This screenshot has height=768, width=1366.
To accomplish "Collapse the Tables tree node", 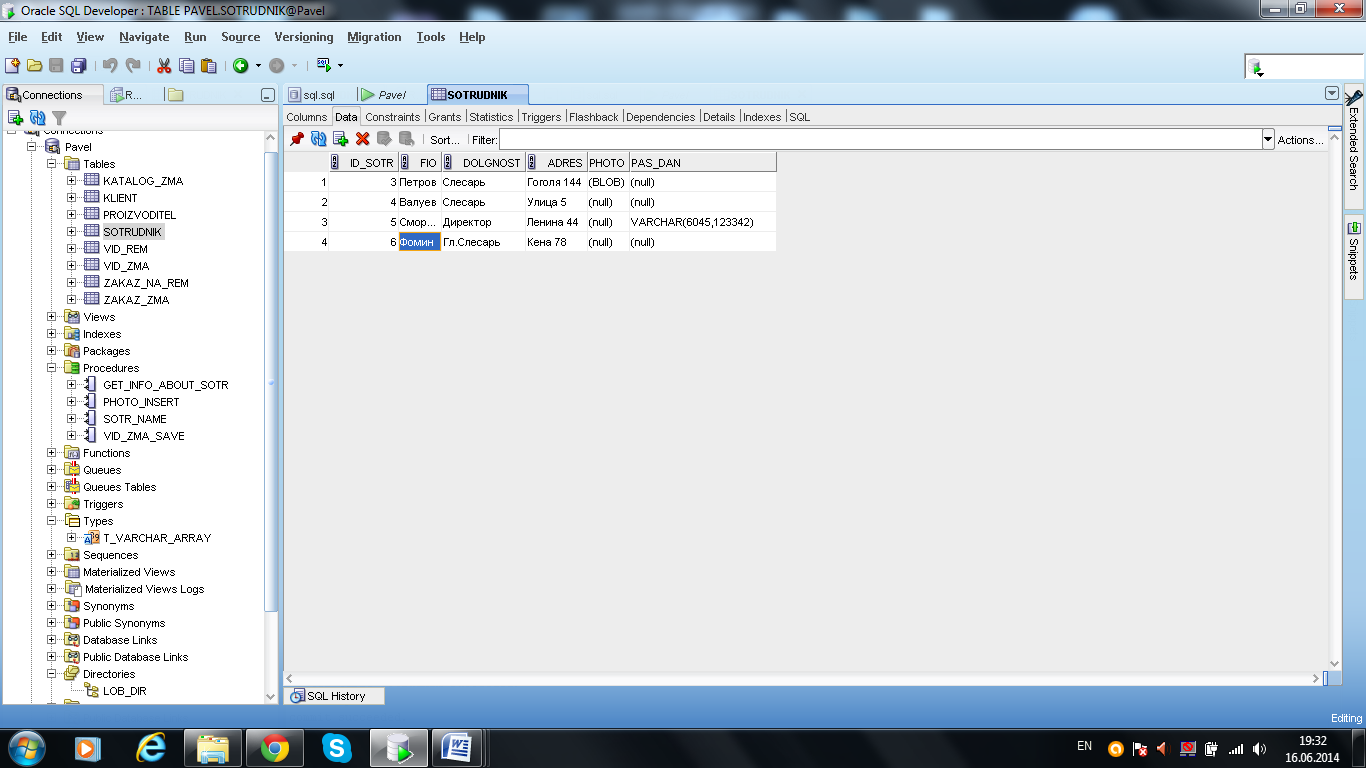I will pyautogui.click(x=52, y=164).
